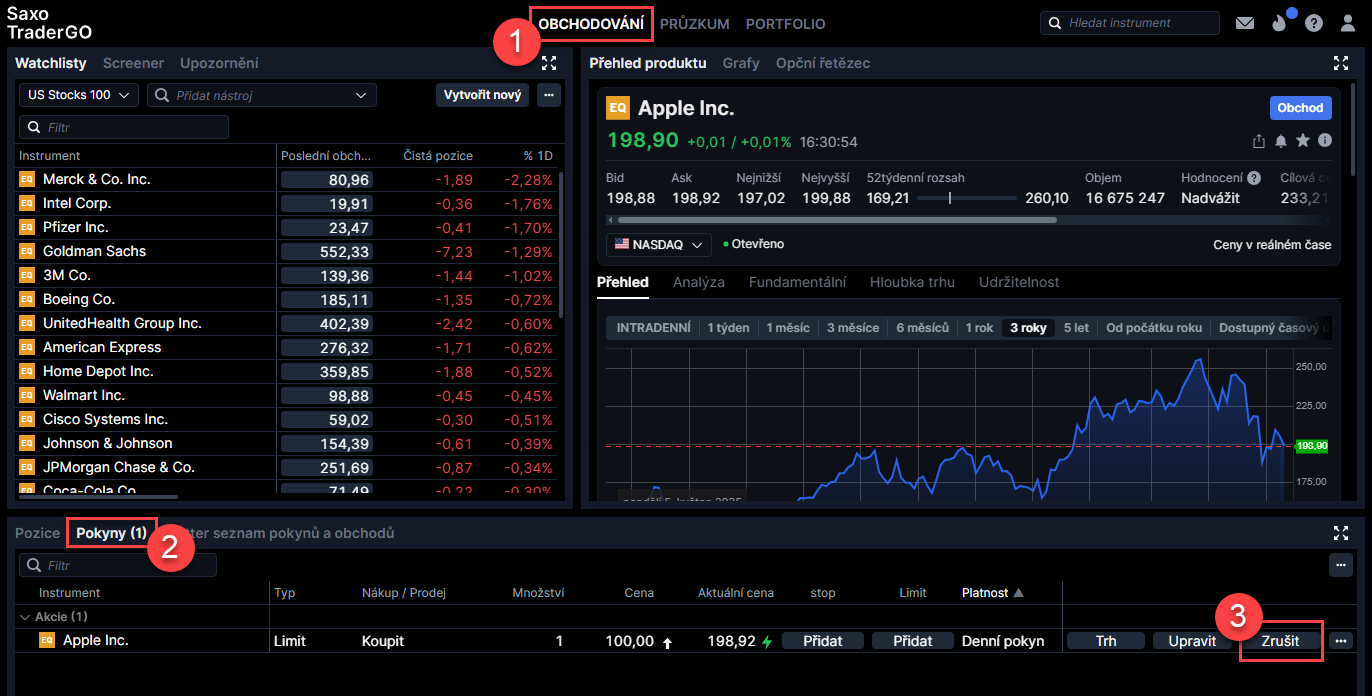The width and height of the screenshot is (1372, 696).
Task: Open the Hloubka trhu tab
Action: tap(913, 282)
